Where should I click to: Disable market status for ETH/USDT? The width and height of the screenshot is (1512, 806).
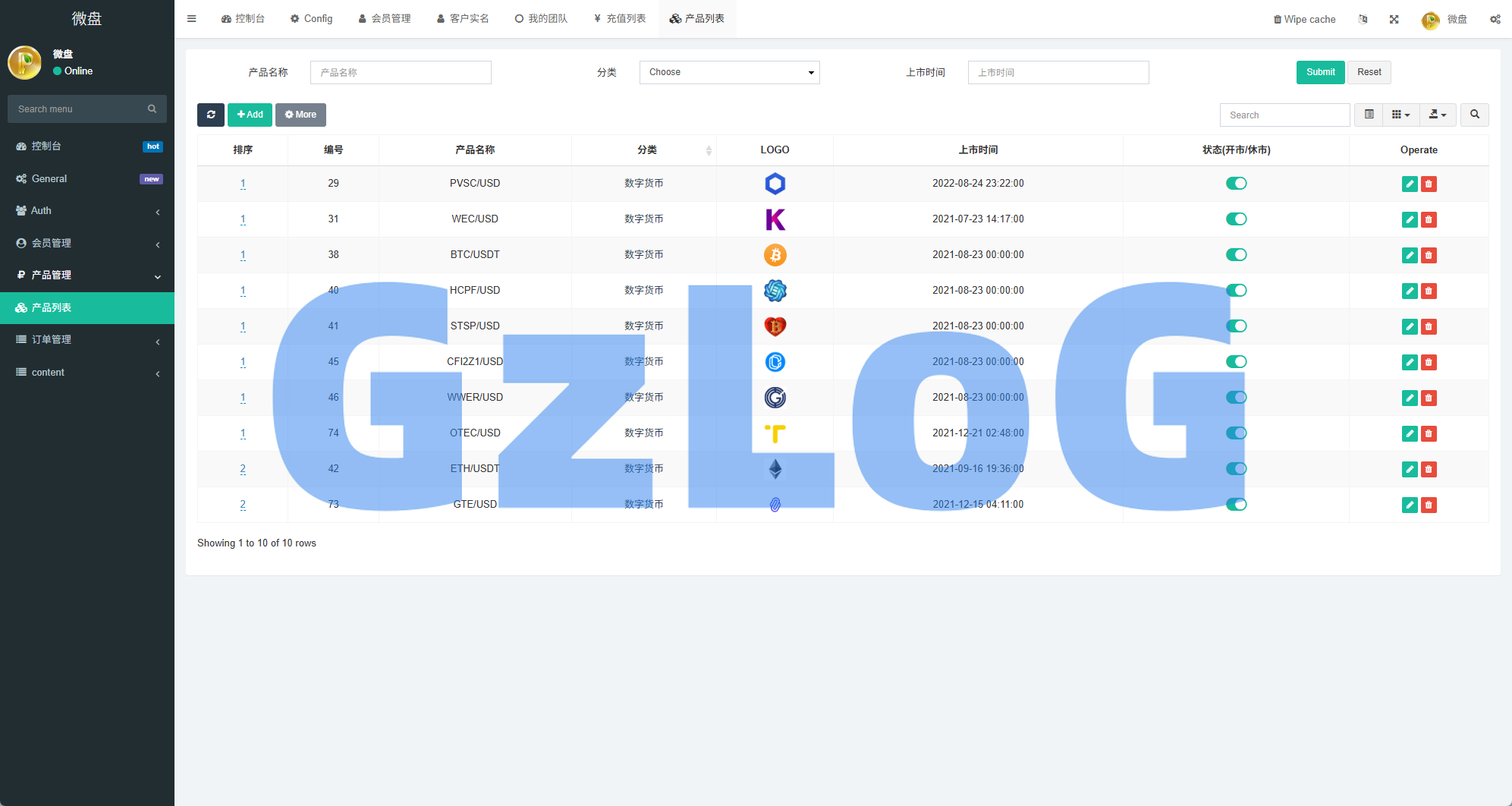(x=1236, y=469)
